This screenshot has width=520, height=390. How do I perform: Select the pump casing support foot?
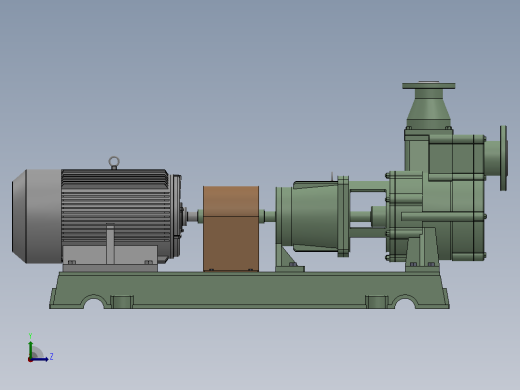[423, 249]
